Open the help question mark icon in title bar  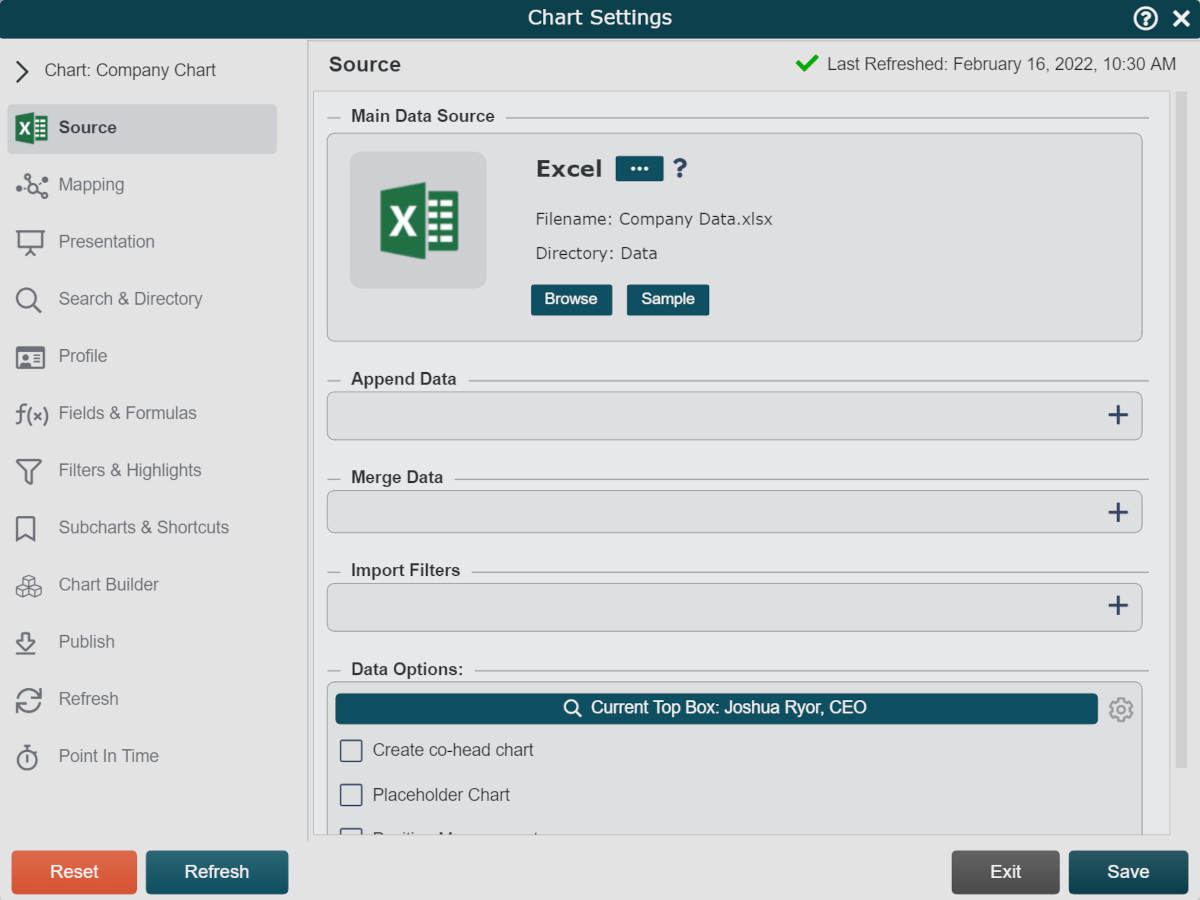click(x=1145, y=18)
